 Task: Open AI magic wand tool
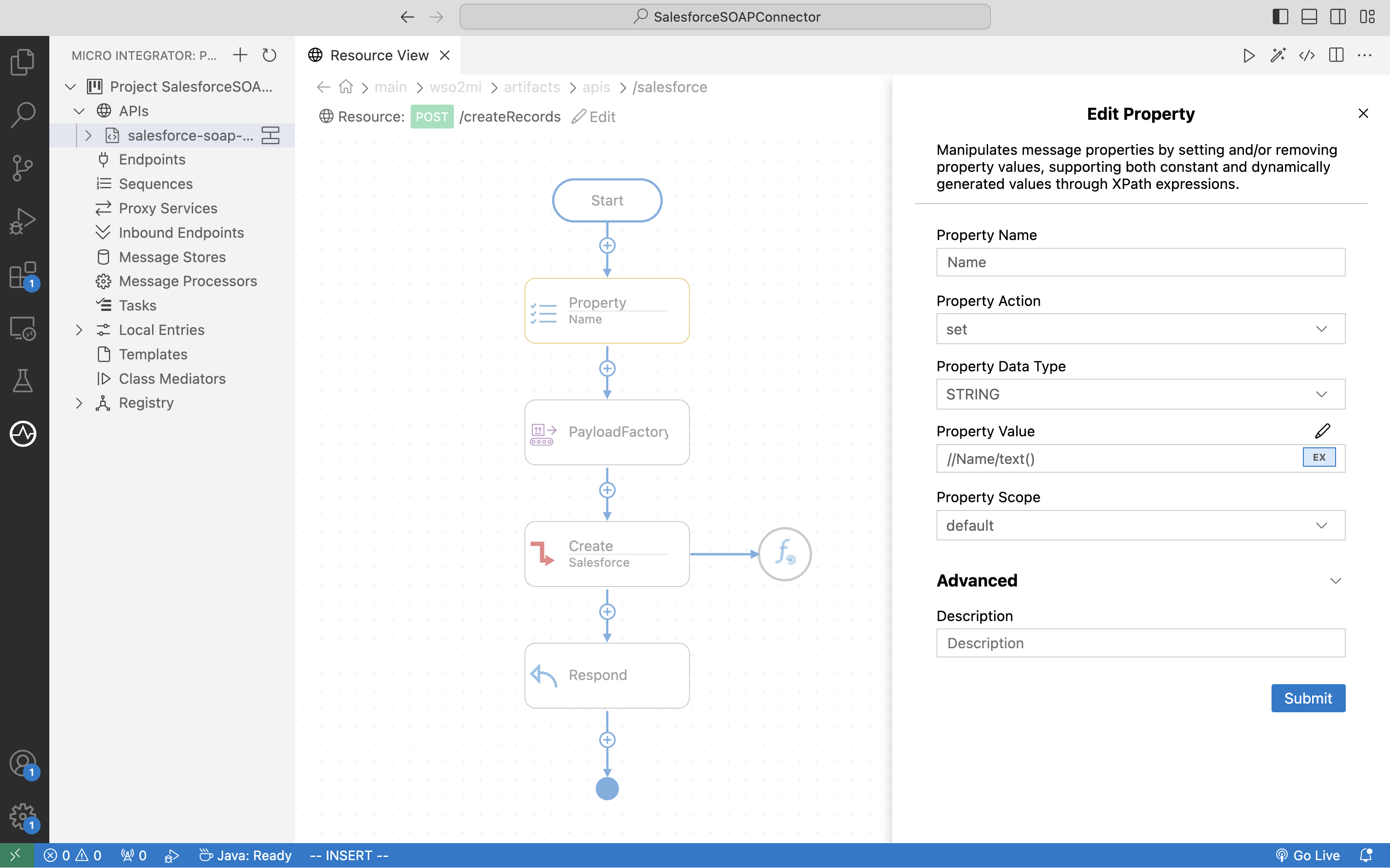(x=1278, y=55)
